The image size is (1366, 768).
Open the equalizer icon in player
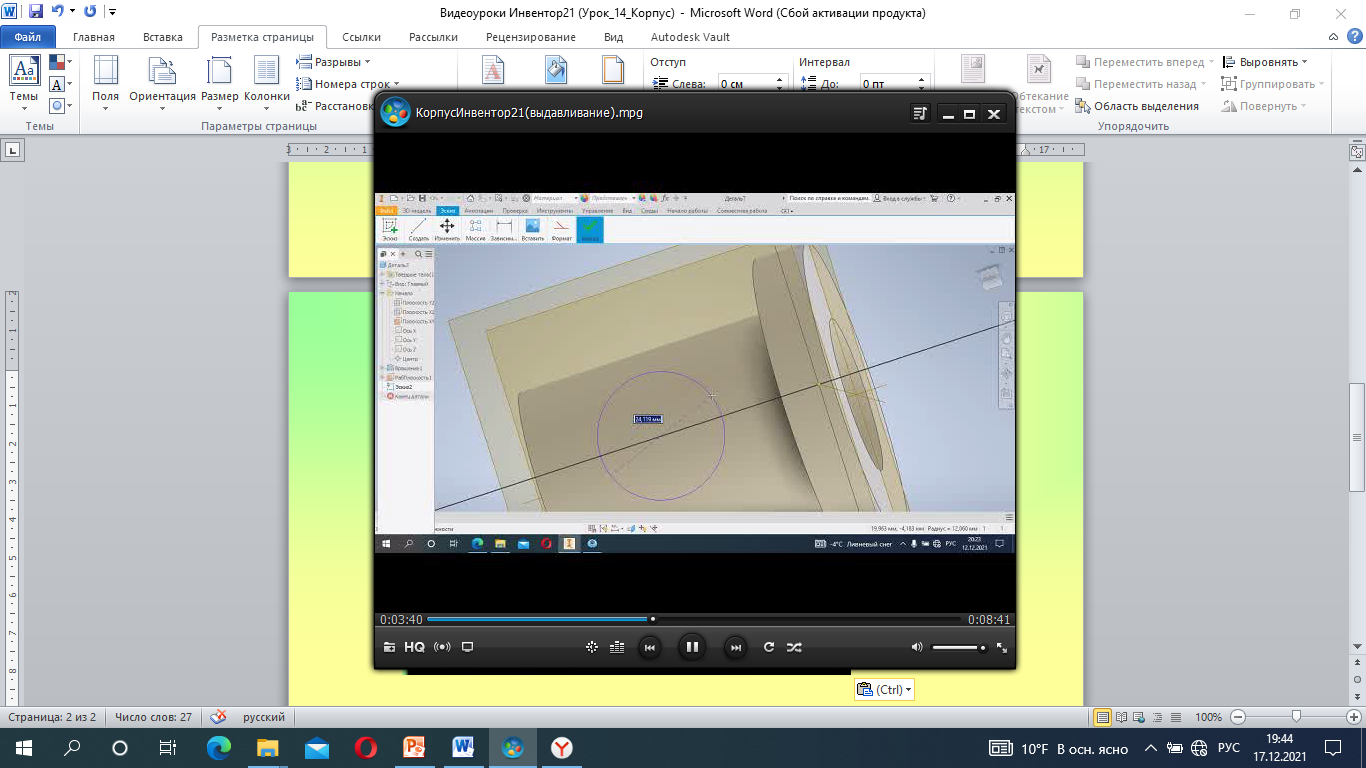click(x=617, y=647)
